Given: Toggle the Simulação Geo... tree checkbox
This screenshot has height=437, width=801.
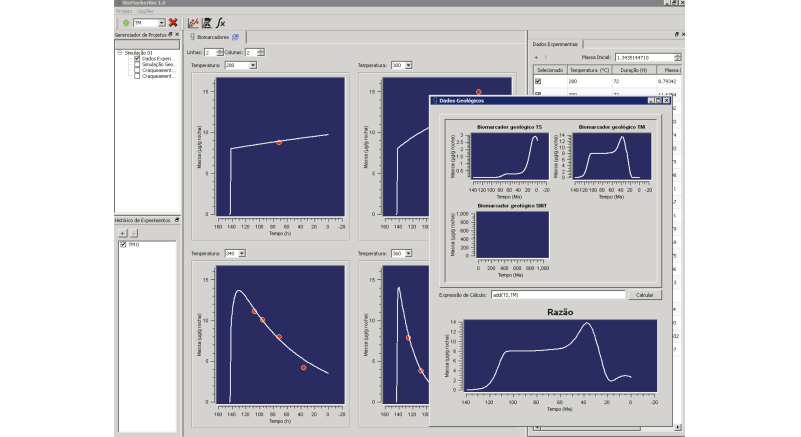Looking at the screenshot, I should [x=137, y=64].
